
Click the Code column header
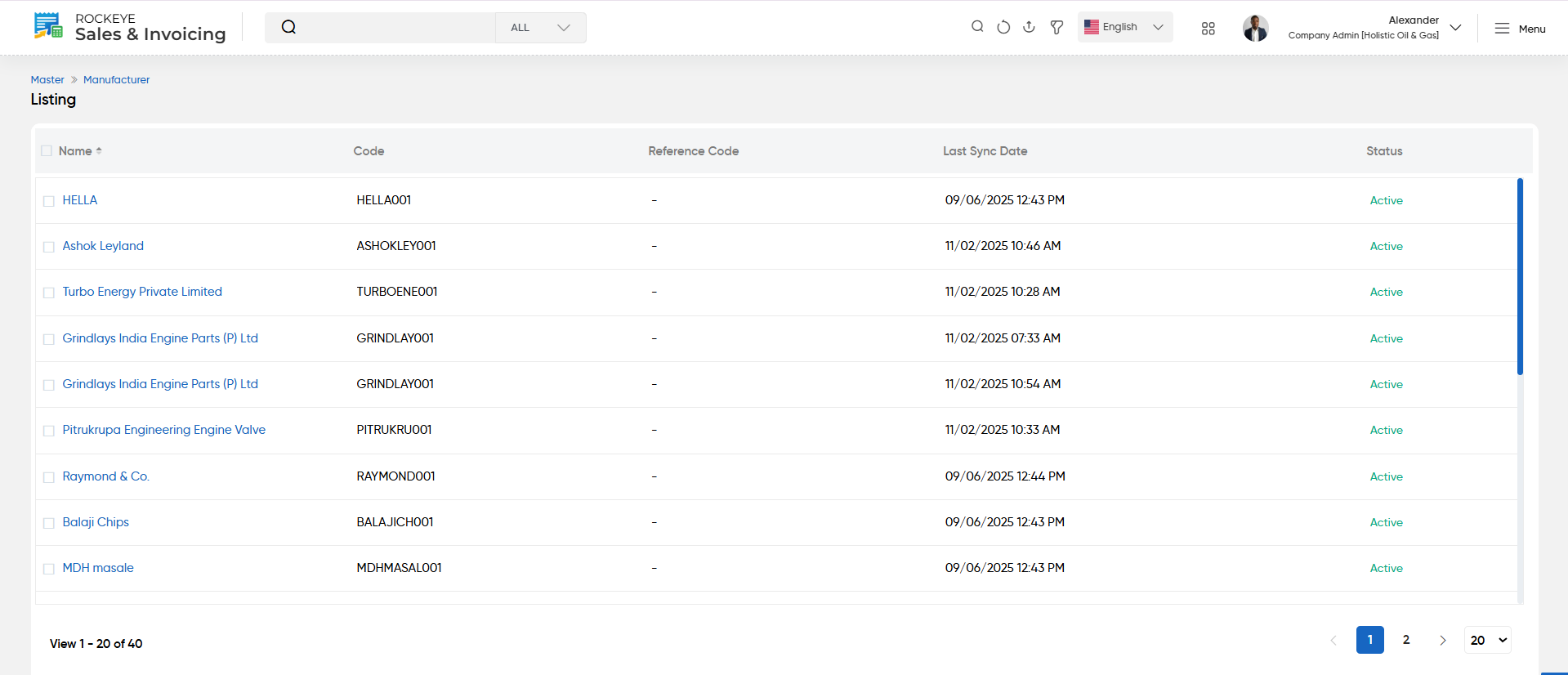[x=369, y=151]
